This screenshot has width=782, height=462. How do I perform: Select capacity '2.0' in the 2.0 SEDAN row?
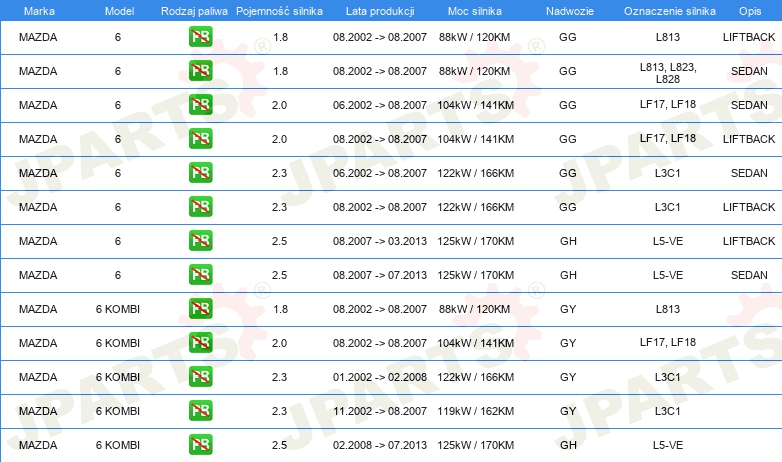[279, 105]
